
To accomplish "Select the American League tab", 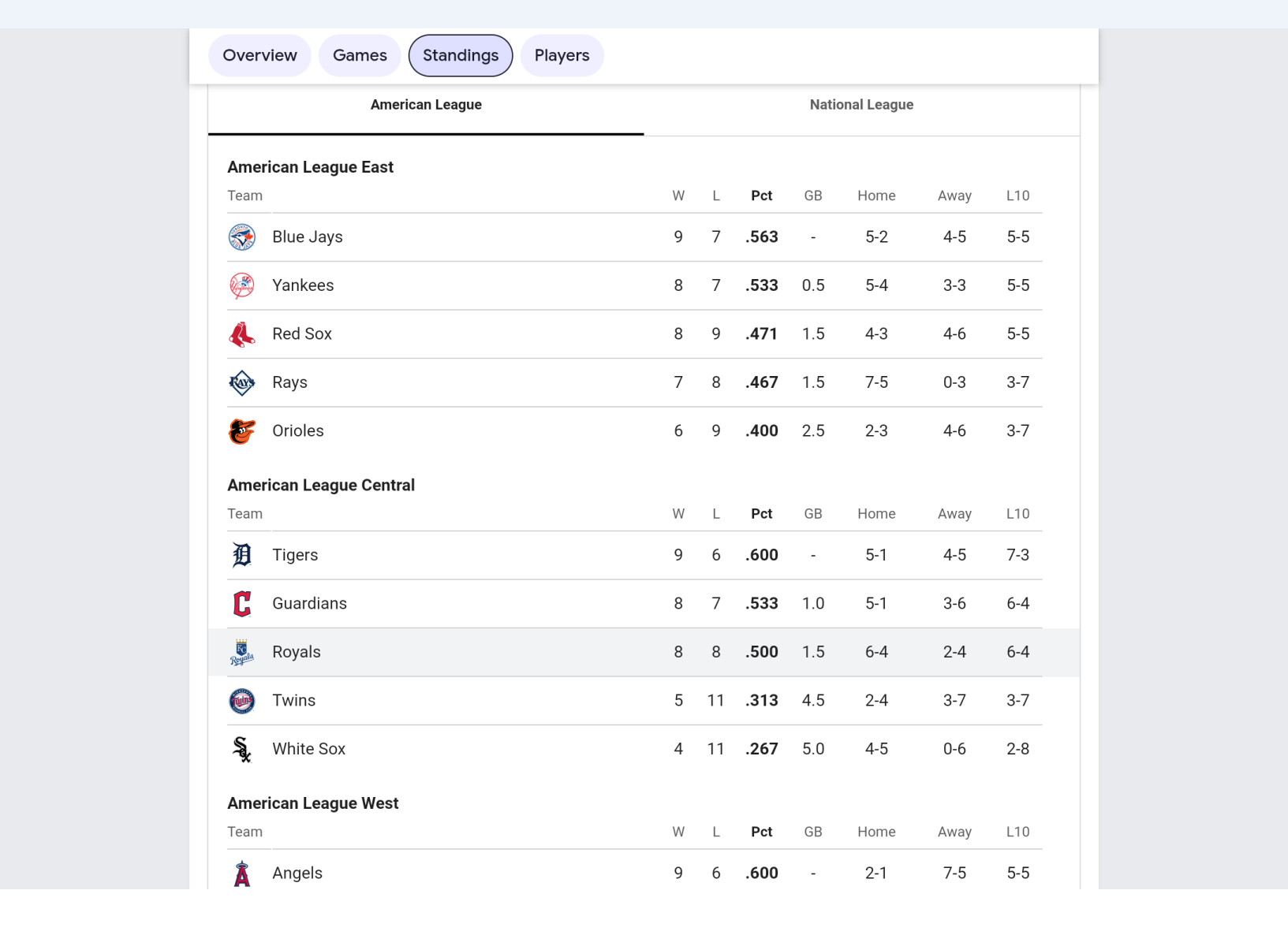I will coord(426,105).
